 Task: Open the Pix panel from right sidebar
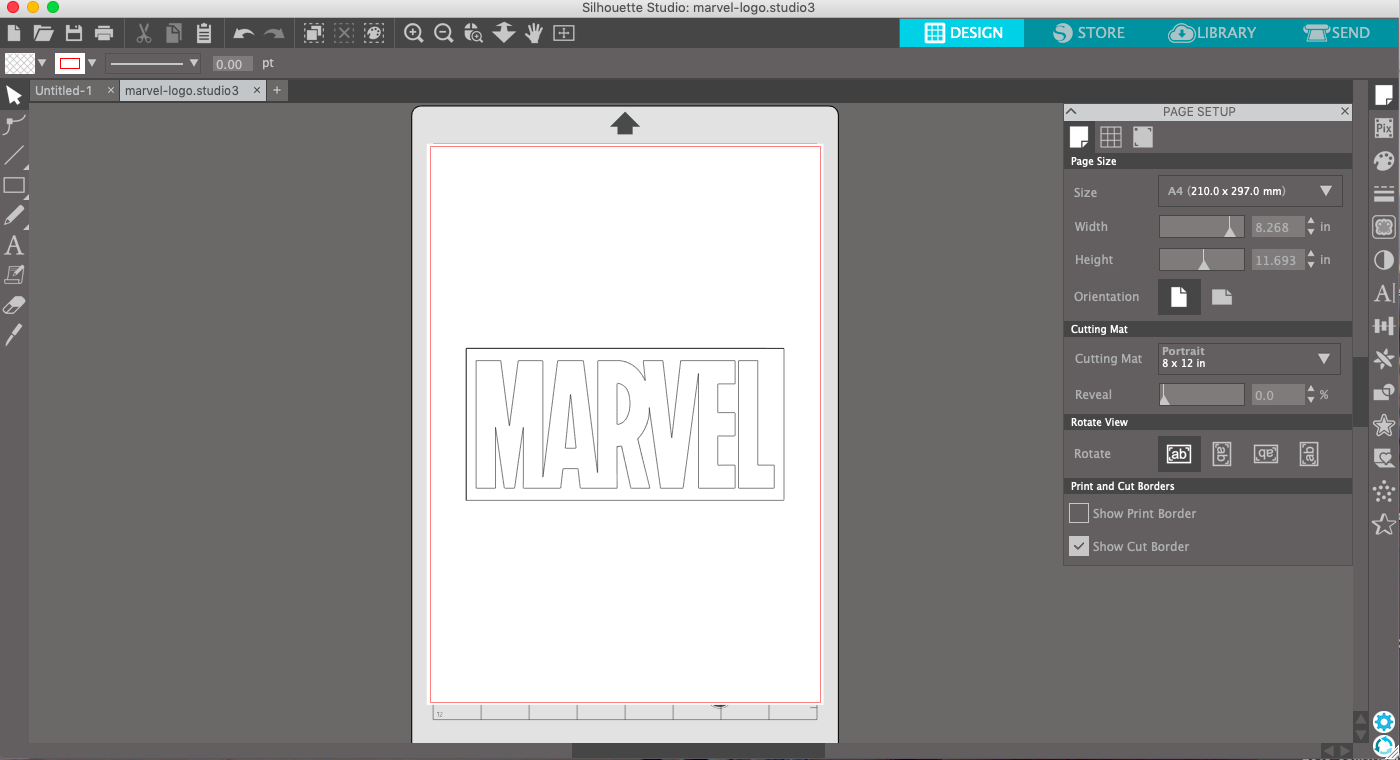pyautogui.click(x=1384, y=127)
